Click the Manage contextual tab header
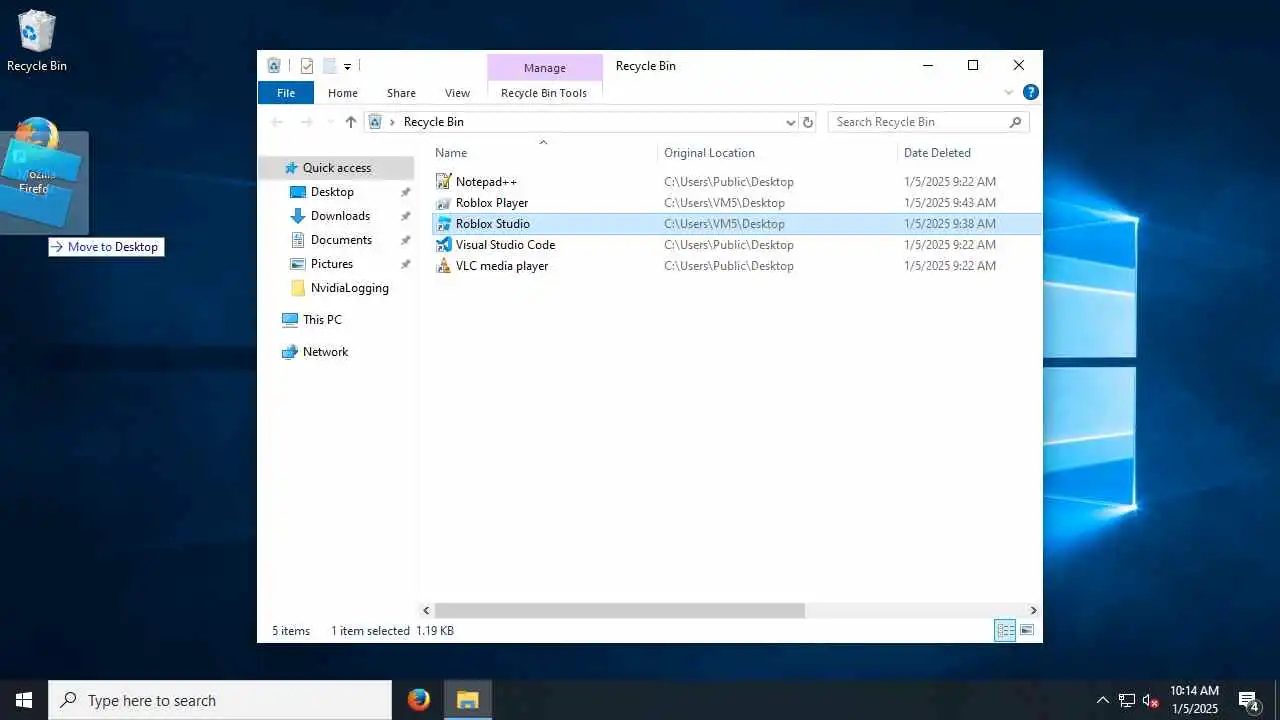The height and width of the screenshot is (720, 1280). pos(545,67)
